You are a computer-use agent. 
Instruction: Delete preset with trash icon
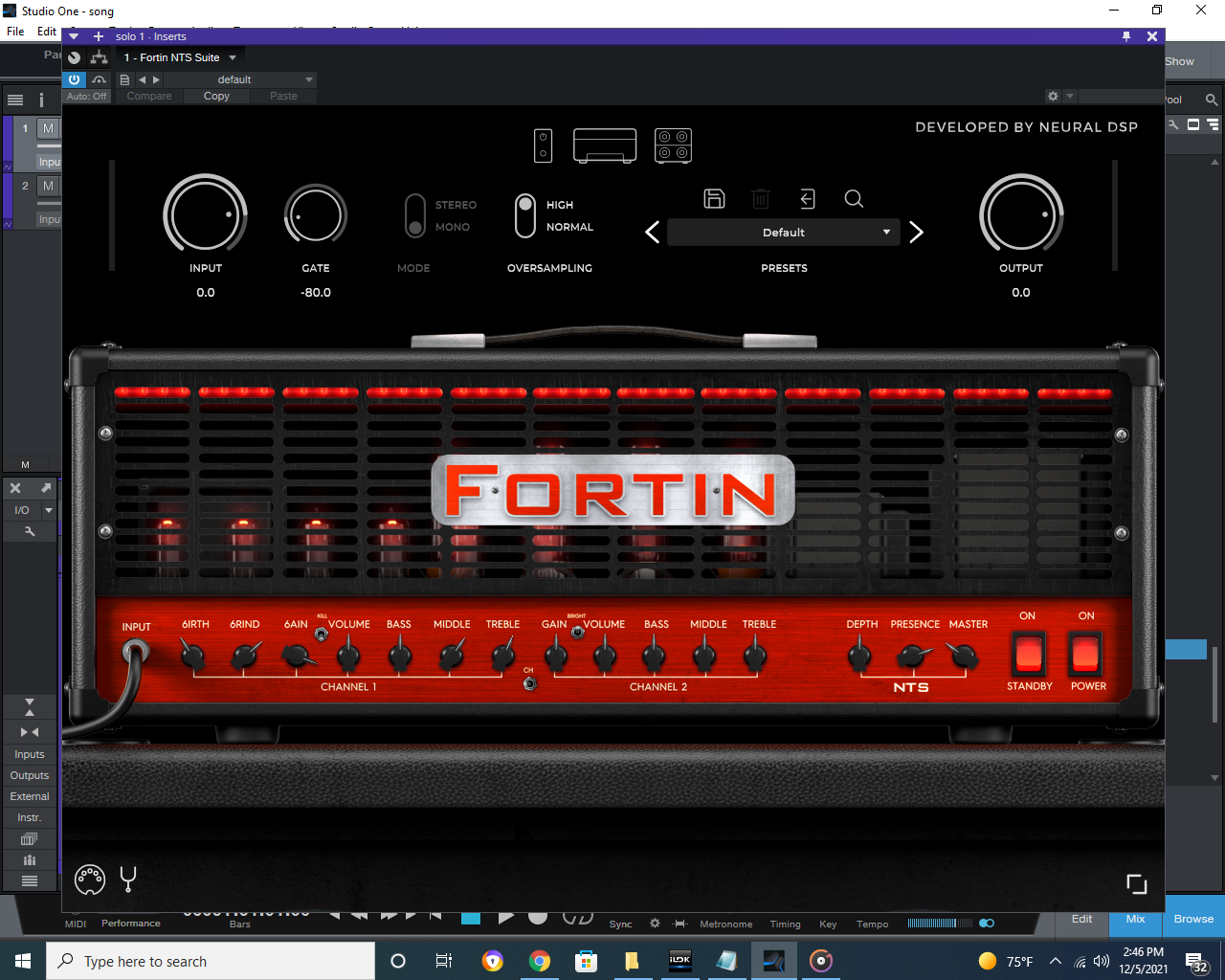[x=761, y=199]
